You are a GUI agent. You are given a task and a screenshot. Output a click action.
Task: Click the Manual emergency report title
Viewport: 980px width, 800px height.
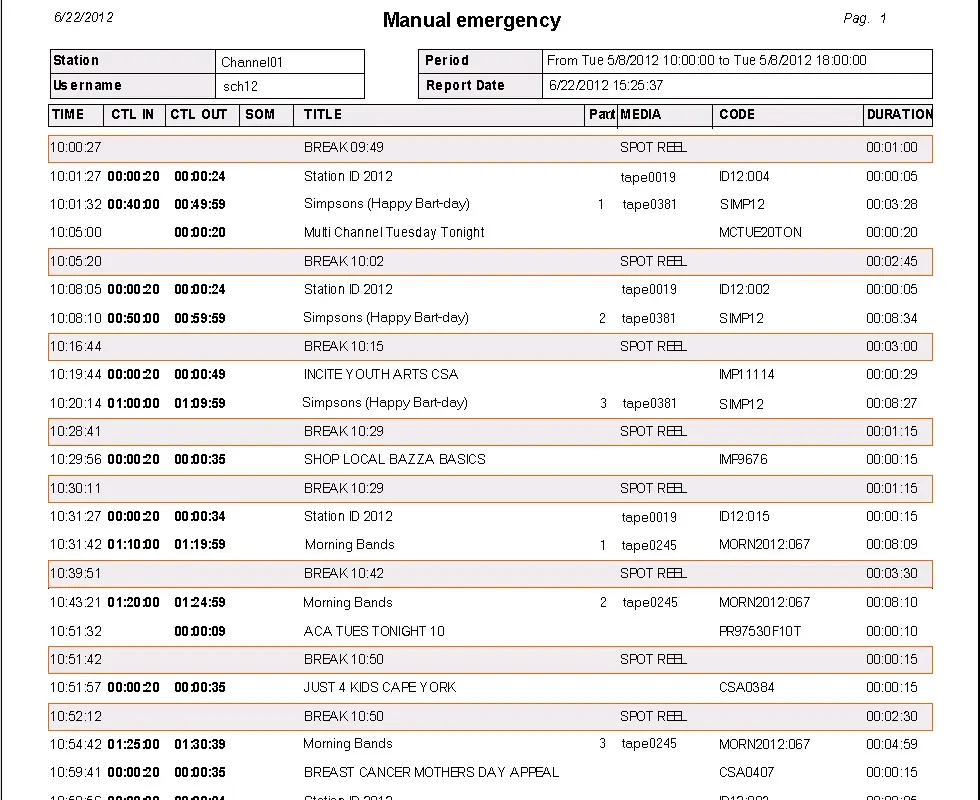click(x=472, y=20)
